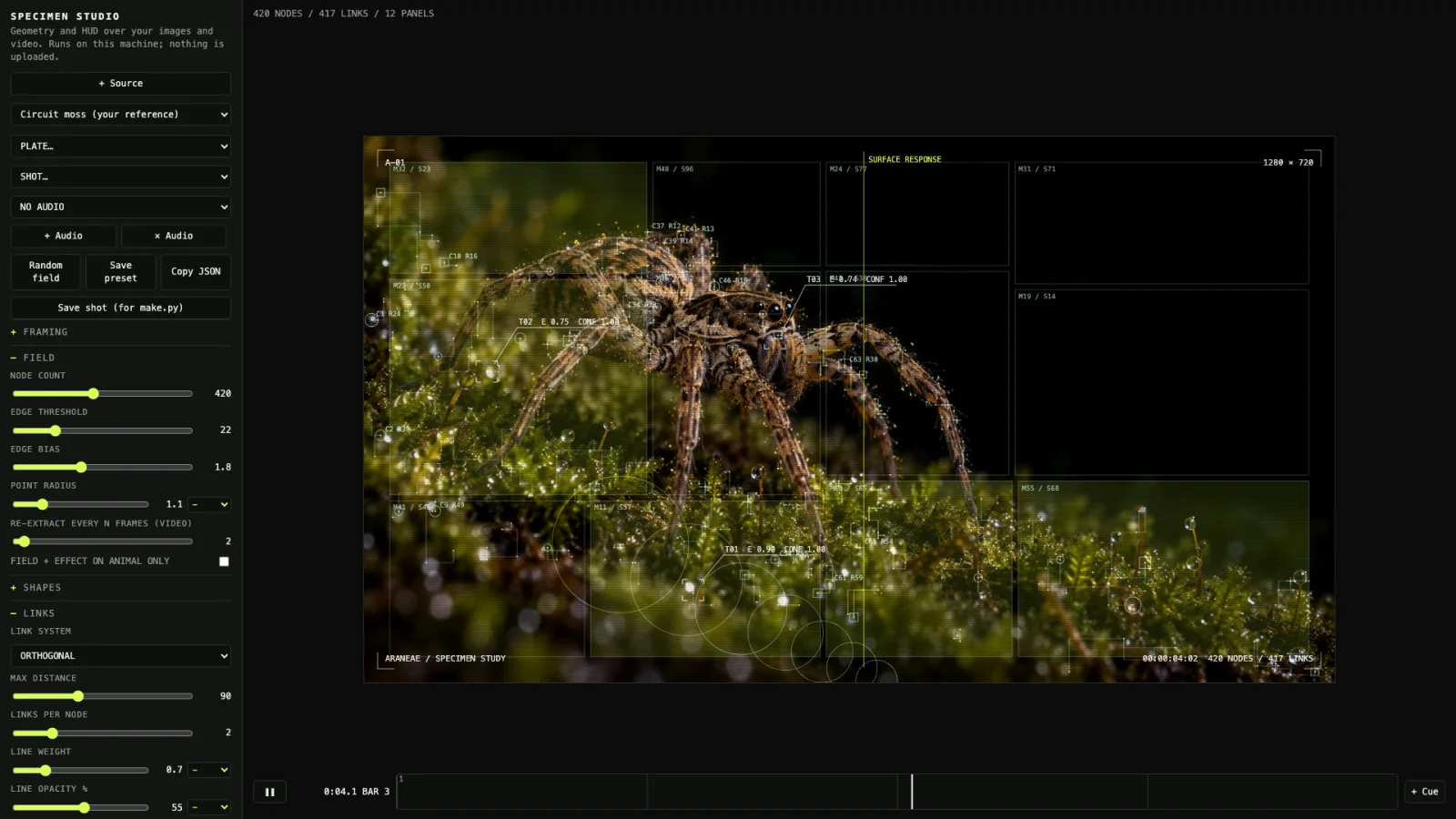
Task: Adjust the LINKS PER NODE slider
Action: [x=102, y=733]
